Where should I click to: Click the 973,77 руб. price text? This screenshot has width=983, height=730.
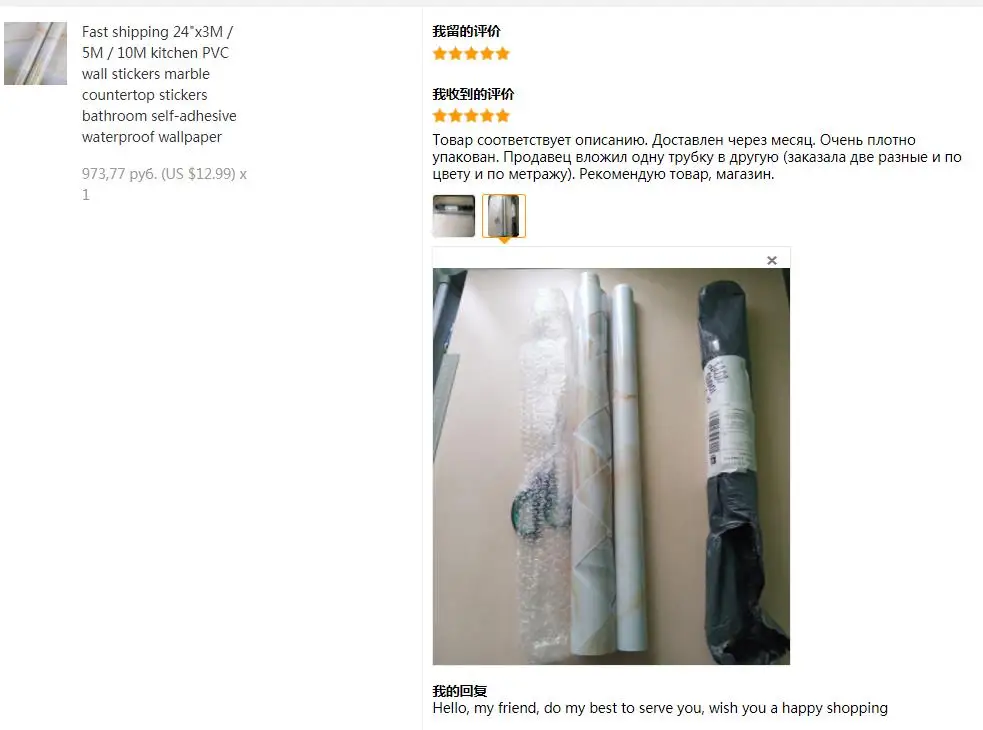tap(119, 174)
